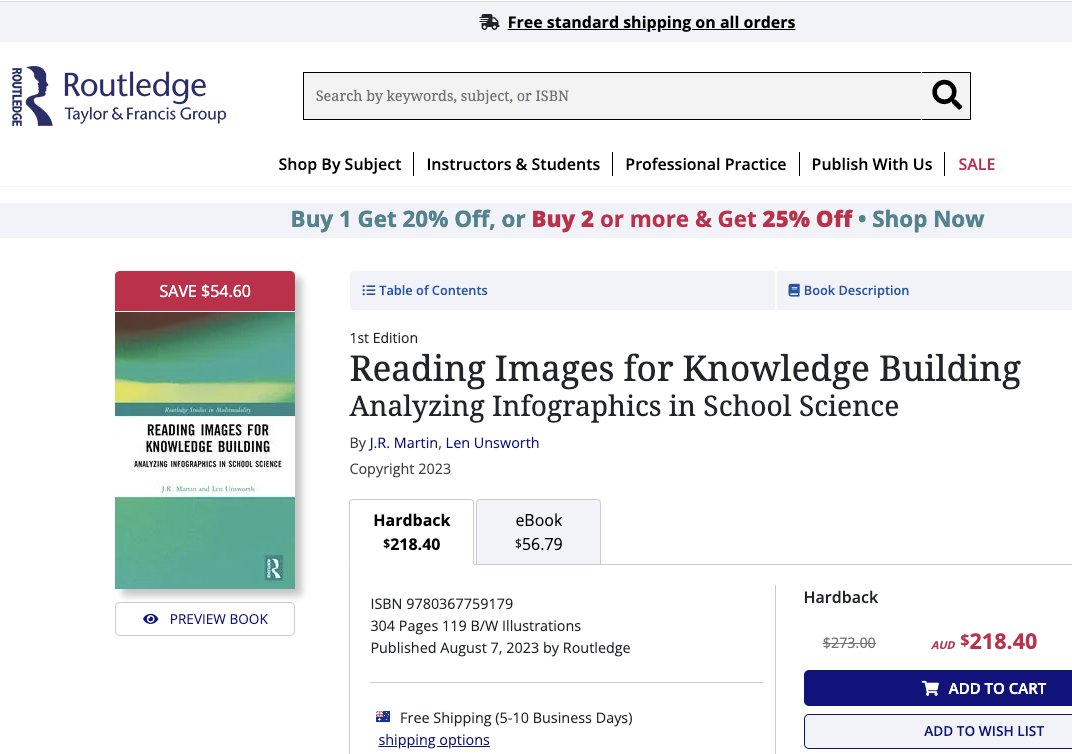This screenshot has height=754, width=1072.
Task: Click the SAVE $54.60 badge
Action: coord(205,291)
